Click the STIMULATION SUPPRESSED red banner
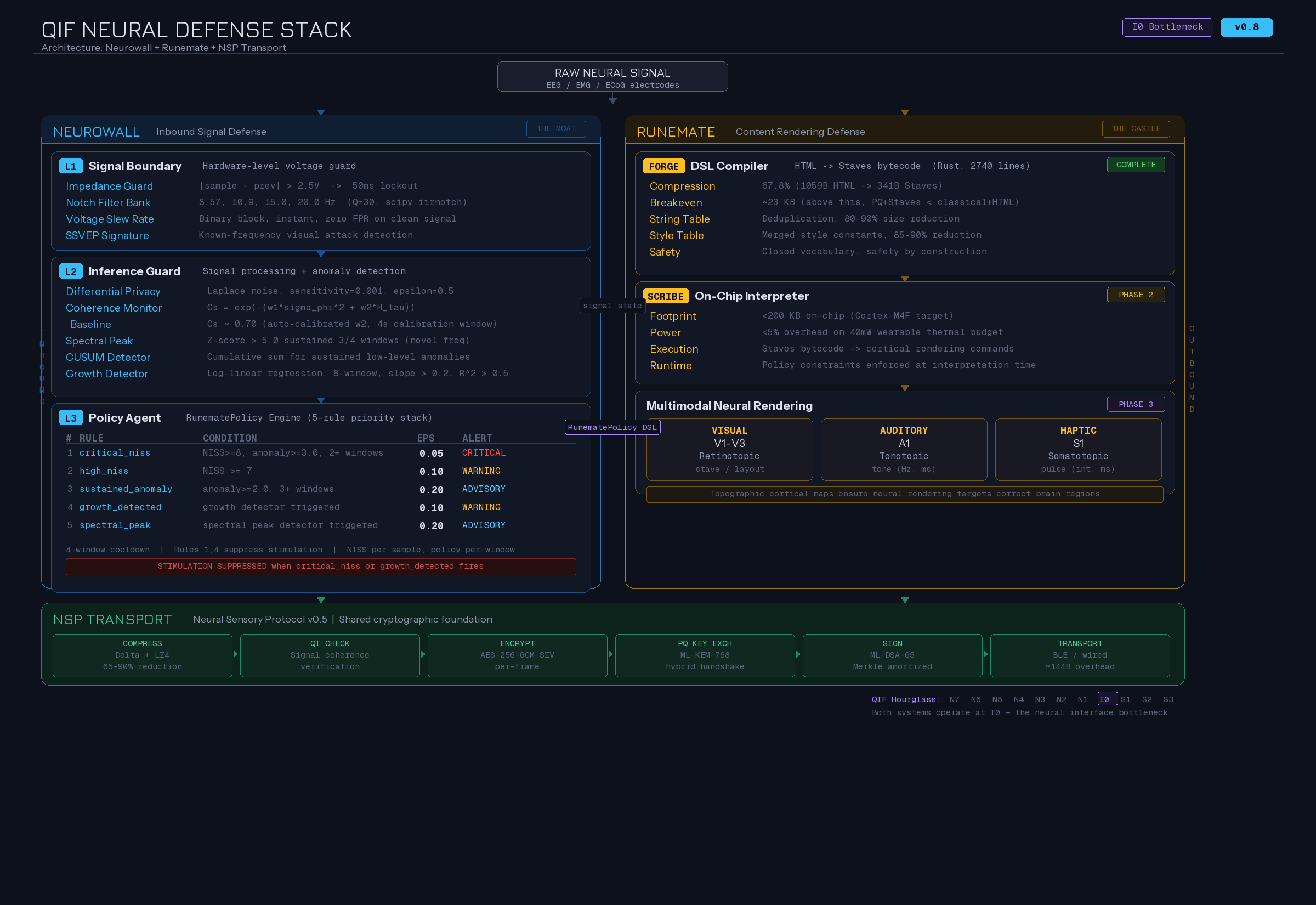Screen dimensions: 1316x905 point(321,567)
